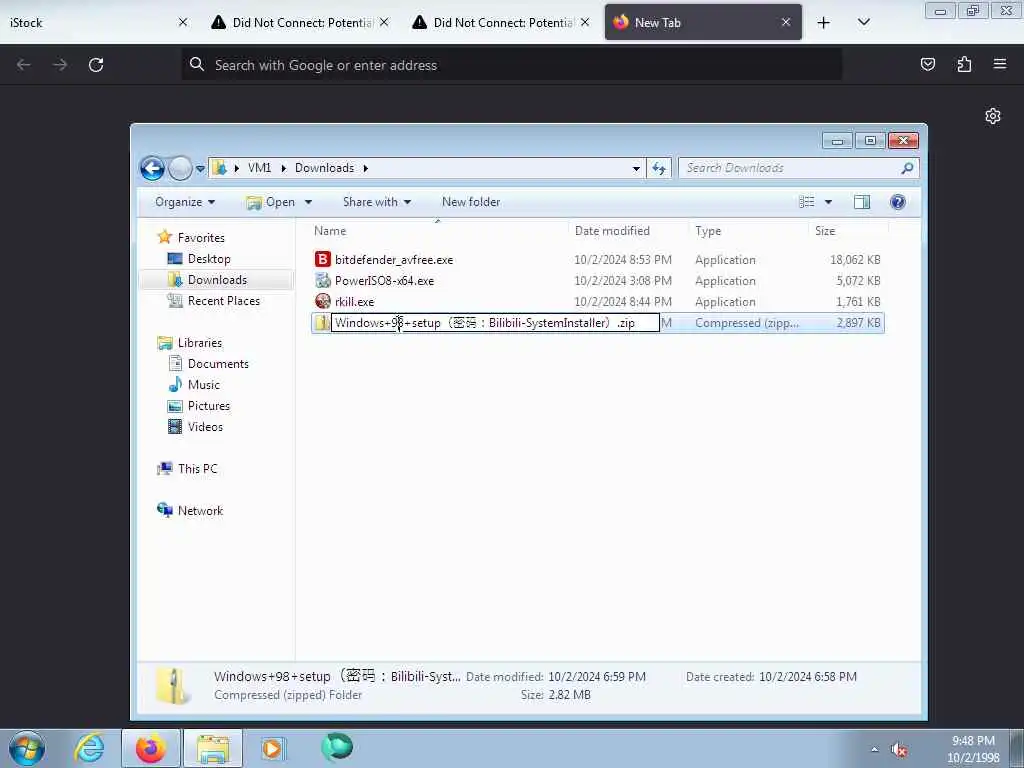Image resolution: width=1024 pixels, height=768 pixels.
Task: Click the Windows Media Player taskbar icon
Action: click(272, 748)
